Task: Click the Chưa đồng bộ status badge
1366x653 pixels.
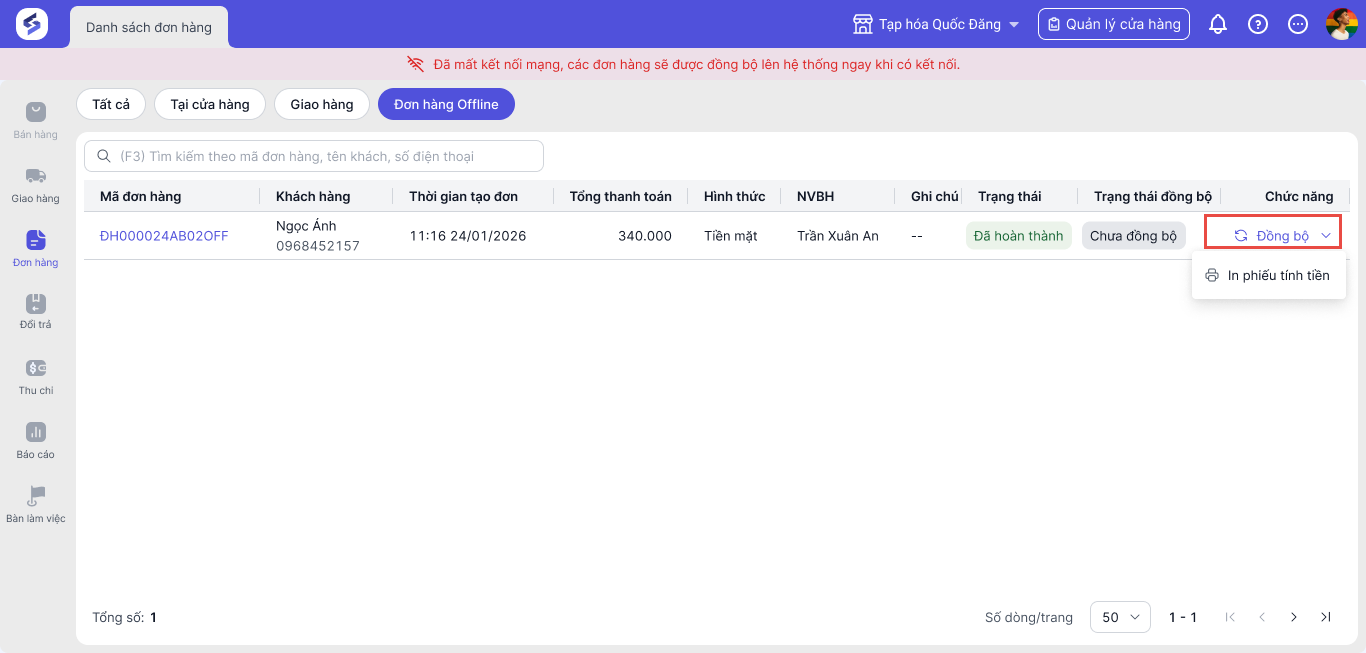Action: coord(1133,236)
